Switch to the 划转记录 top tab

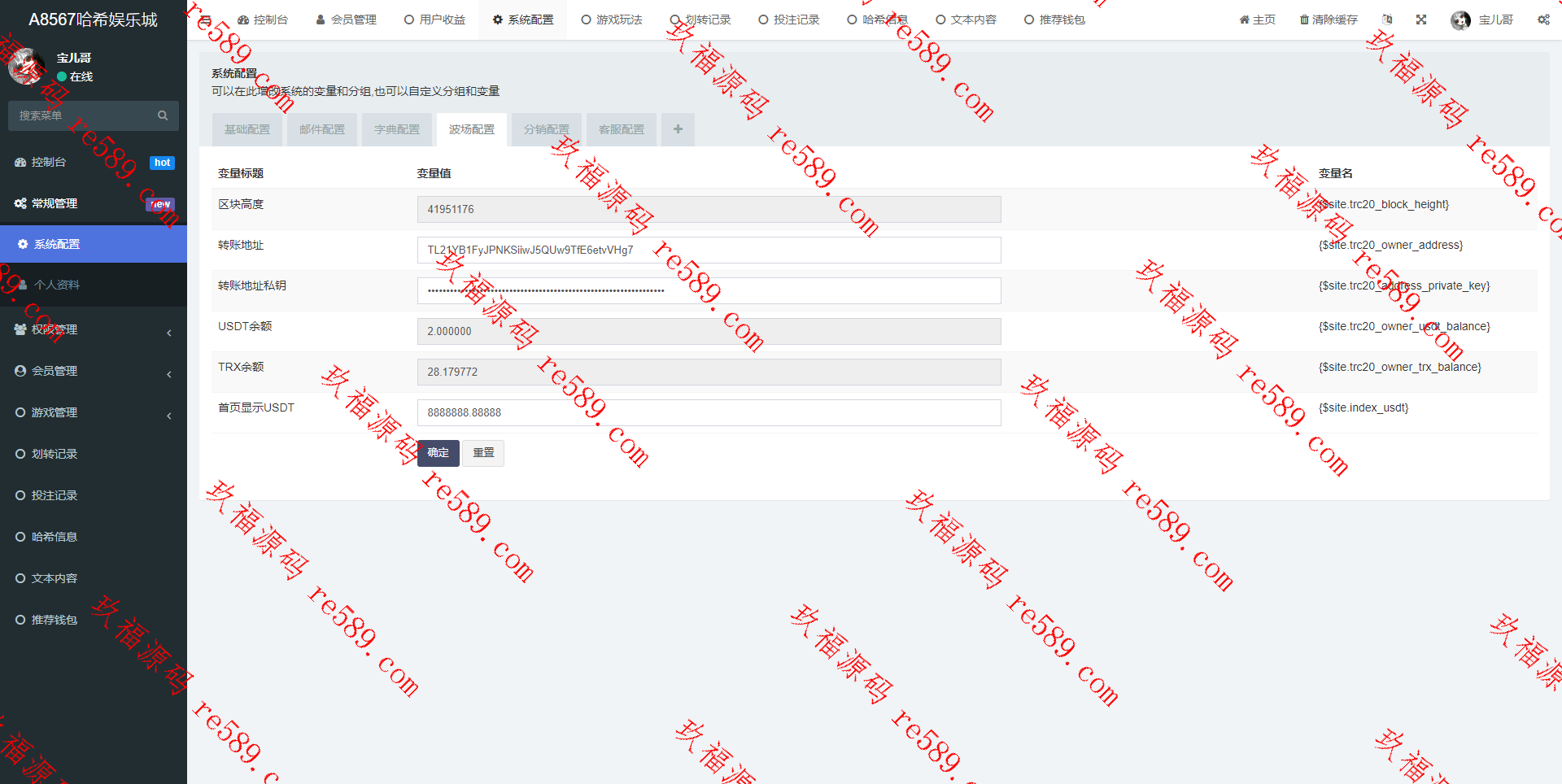click(700, 20)
